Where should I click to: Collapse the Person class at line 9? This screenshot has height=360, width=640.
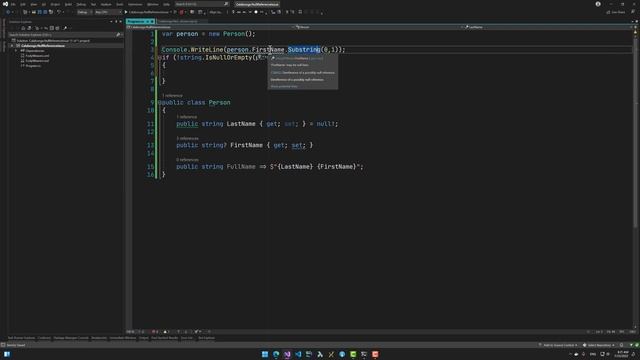coord(160,102)
